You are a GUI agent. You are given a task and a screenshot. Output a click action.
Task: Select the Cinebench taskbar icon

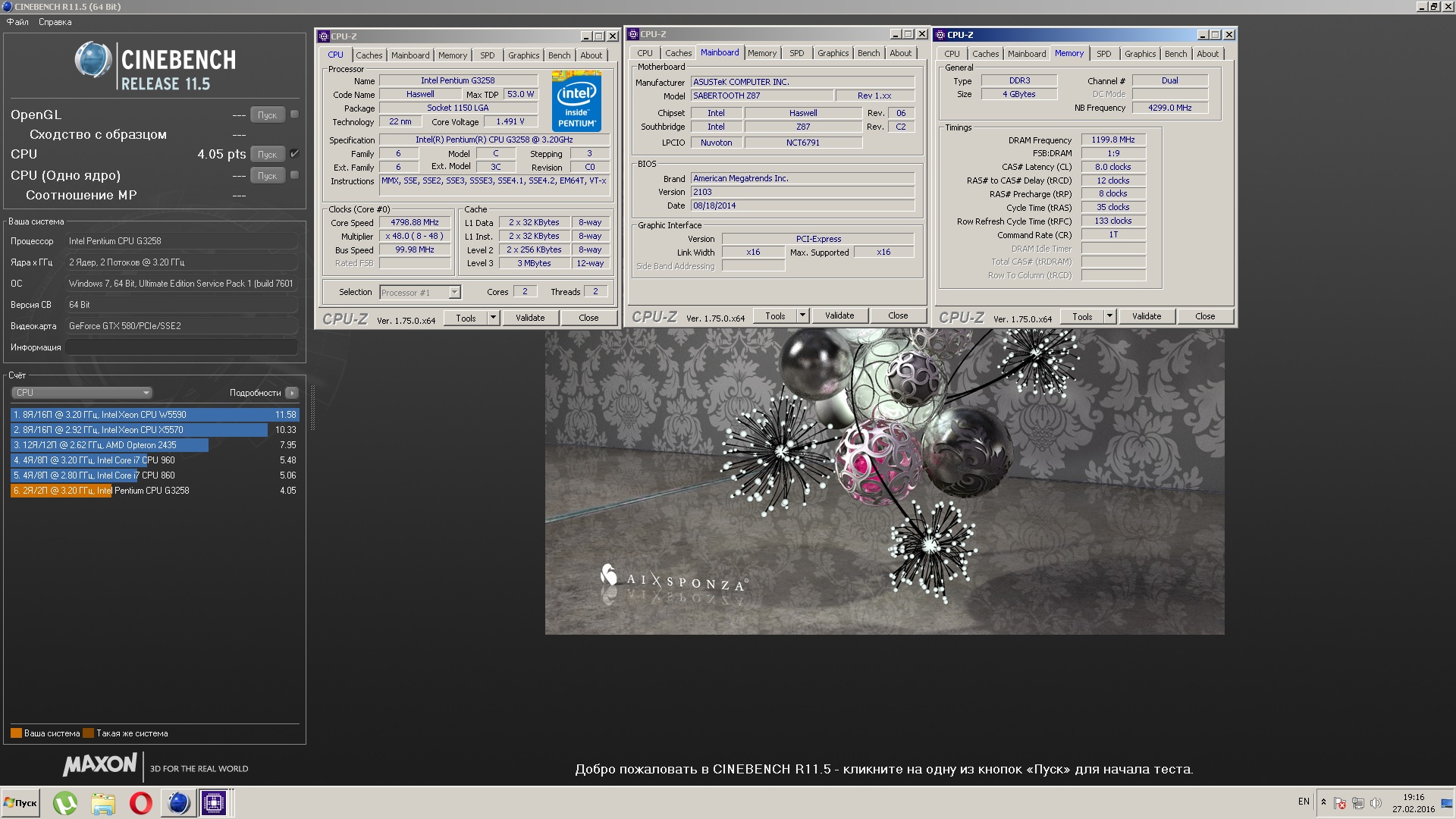pyautogui.click(x=178, y=802)
